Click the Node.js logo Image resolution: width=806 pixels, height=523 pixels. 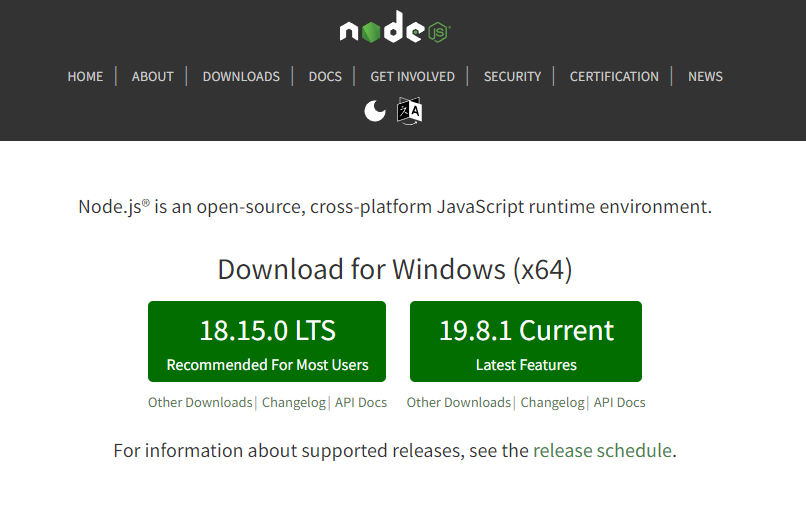[395, 27]
